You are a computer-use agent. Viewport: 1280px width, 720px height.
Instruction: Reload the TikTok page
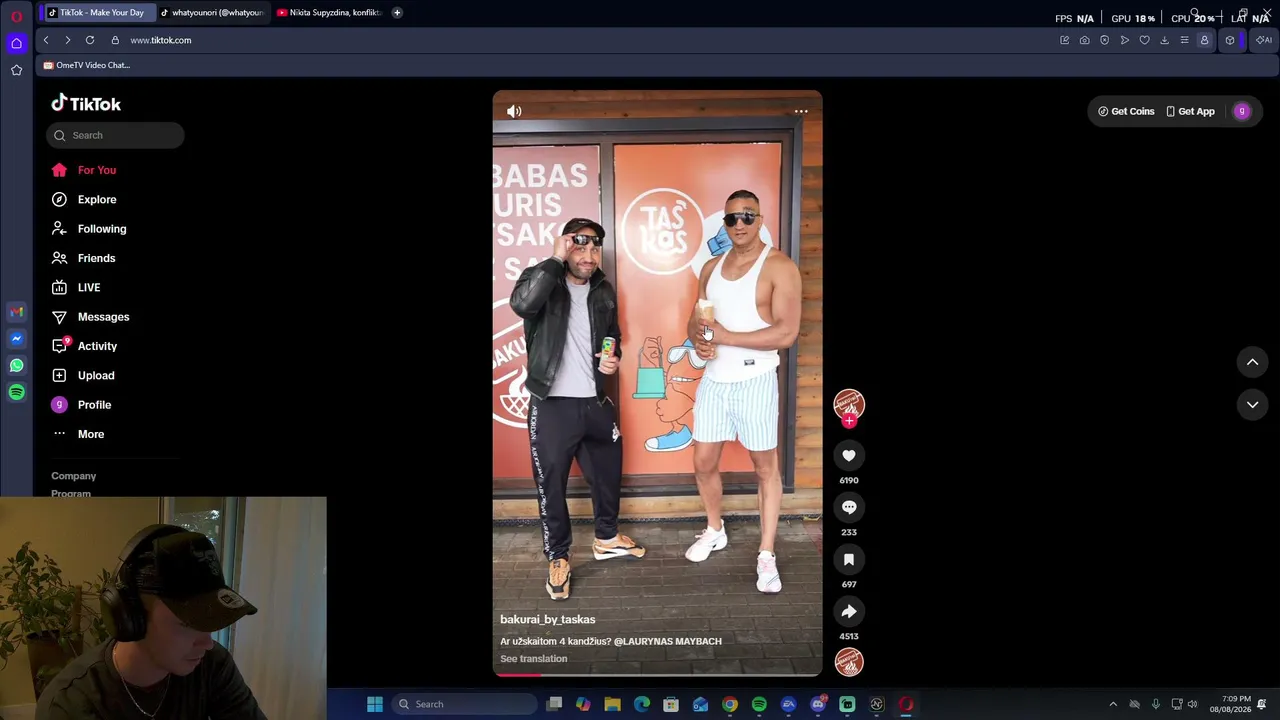90,40
